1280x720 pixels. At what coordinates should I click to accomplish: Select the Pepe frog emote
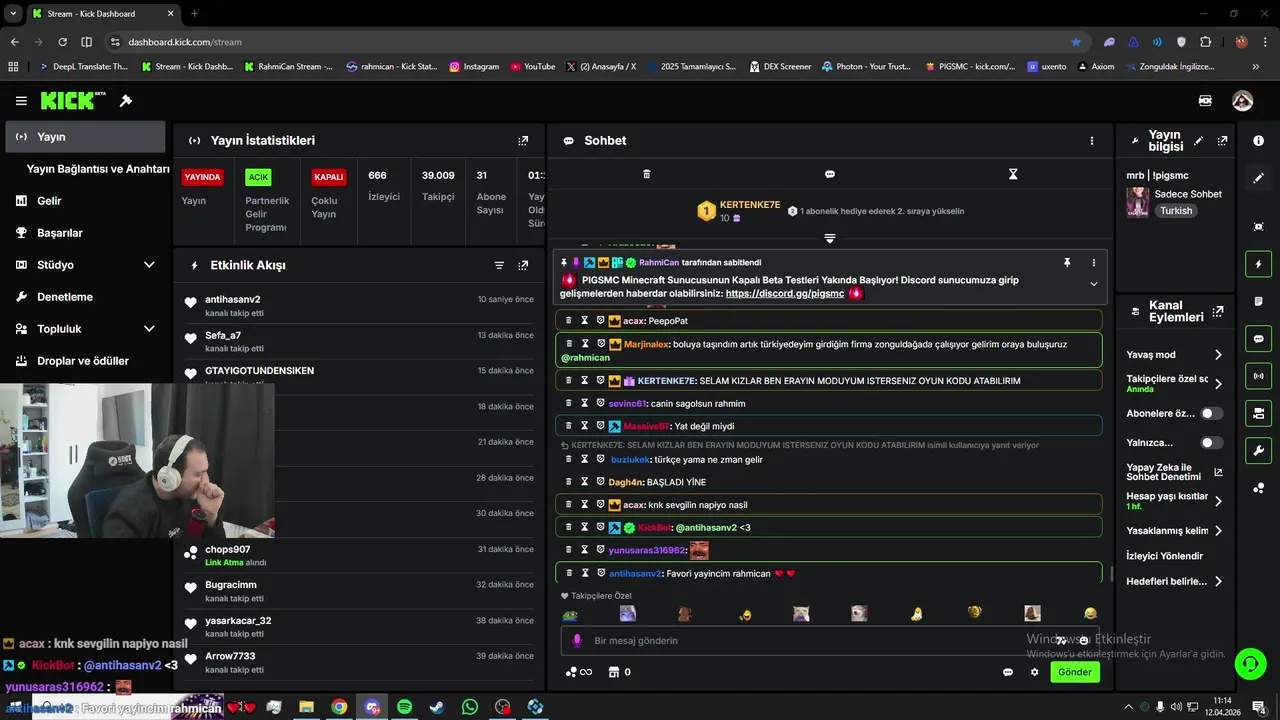point(570,614)
